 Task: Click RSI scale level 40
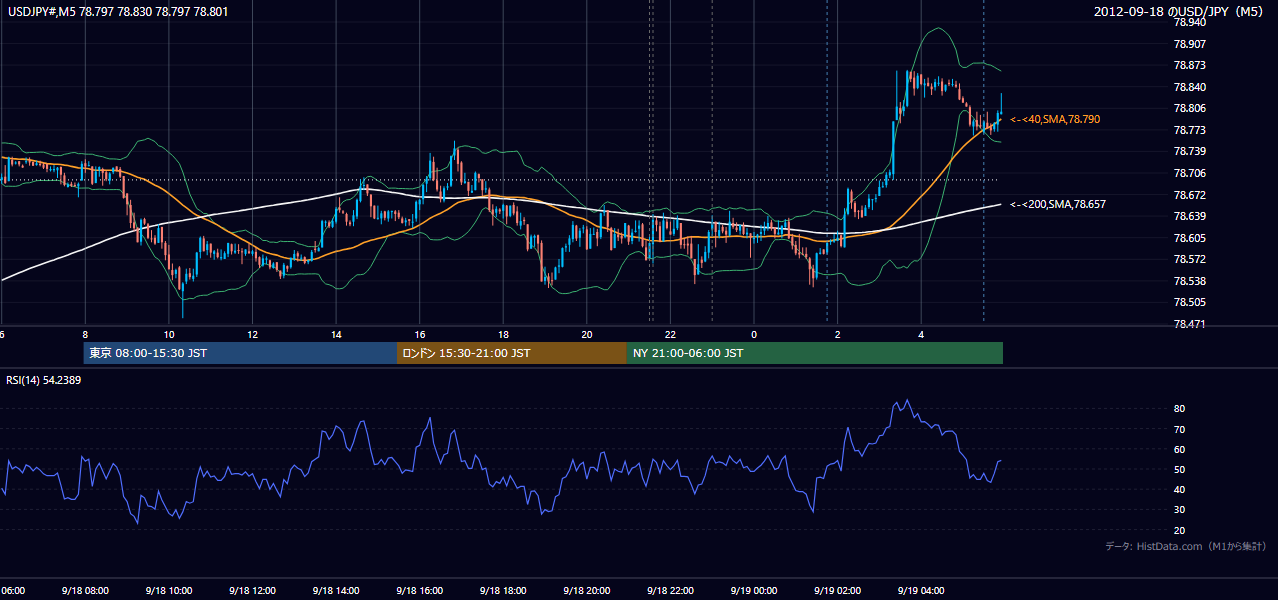coord(1179,489)
